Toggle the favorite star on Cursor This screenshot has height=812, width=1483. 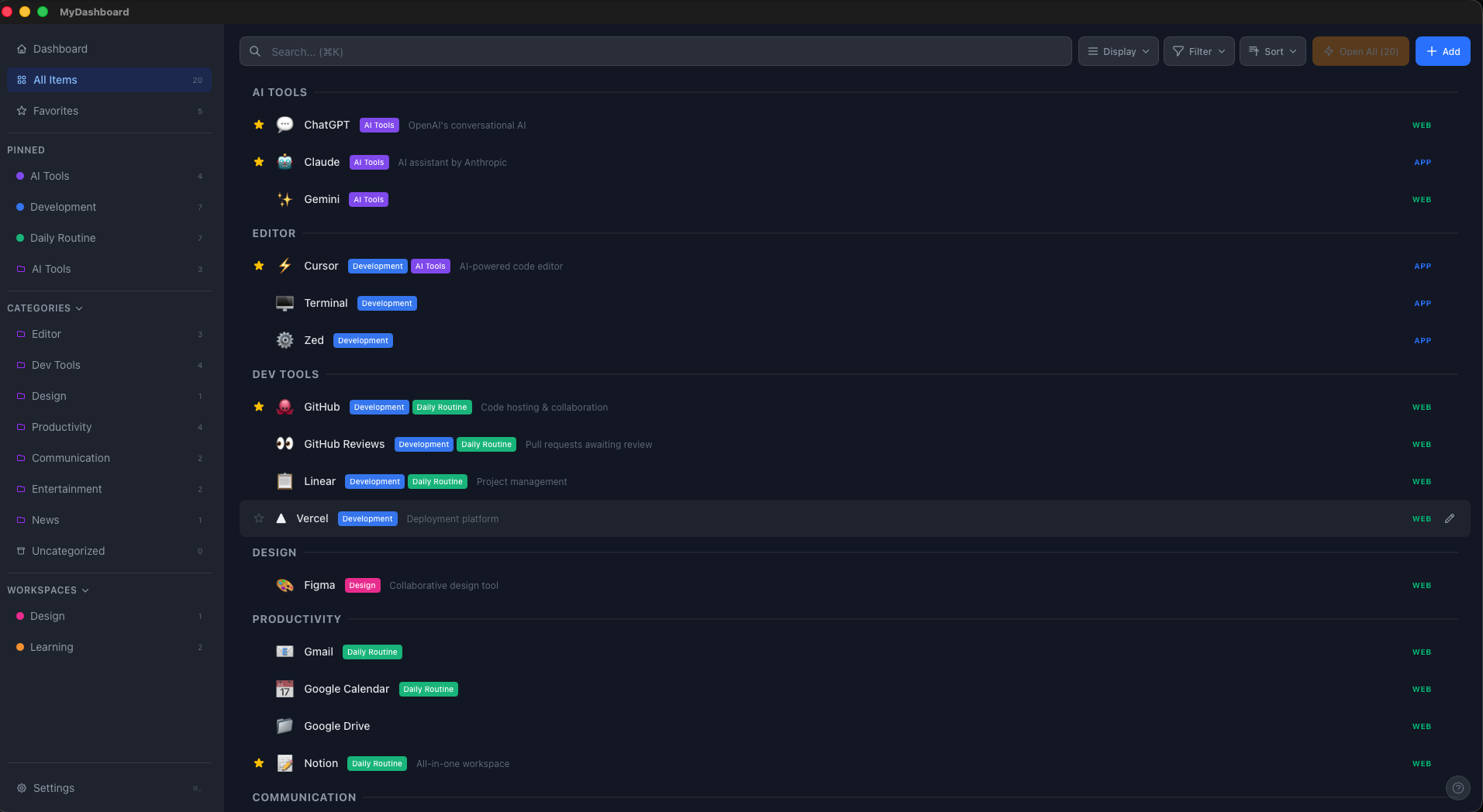coord(259,266)
